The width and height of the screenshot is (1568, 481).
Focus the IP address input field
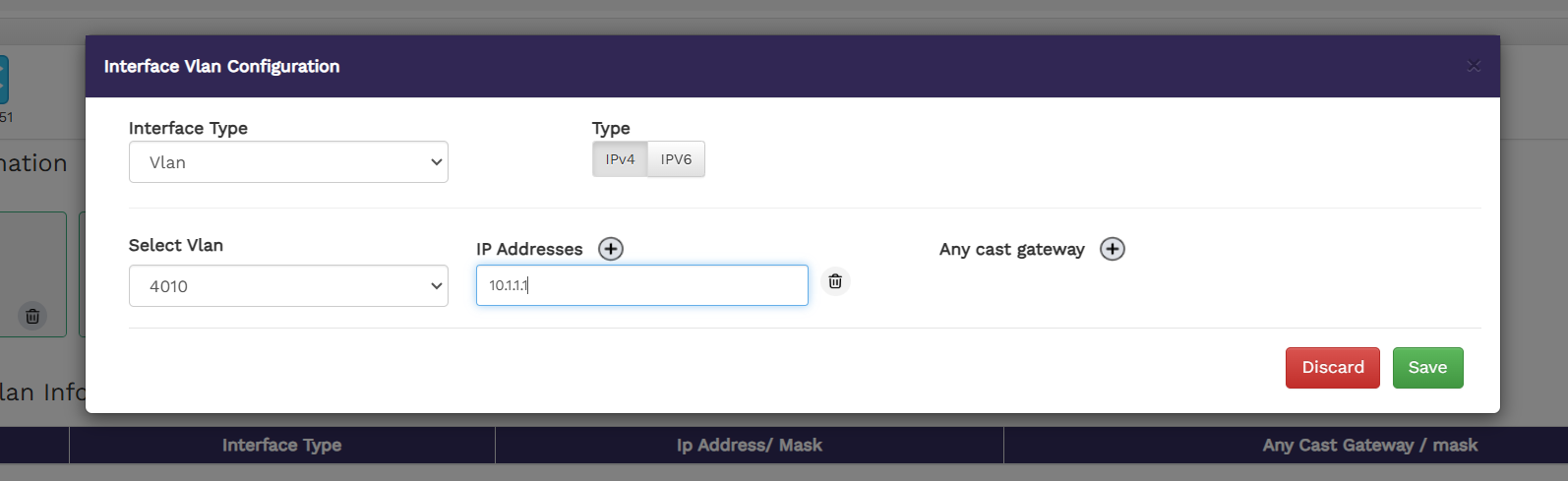click(641, 285)
